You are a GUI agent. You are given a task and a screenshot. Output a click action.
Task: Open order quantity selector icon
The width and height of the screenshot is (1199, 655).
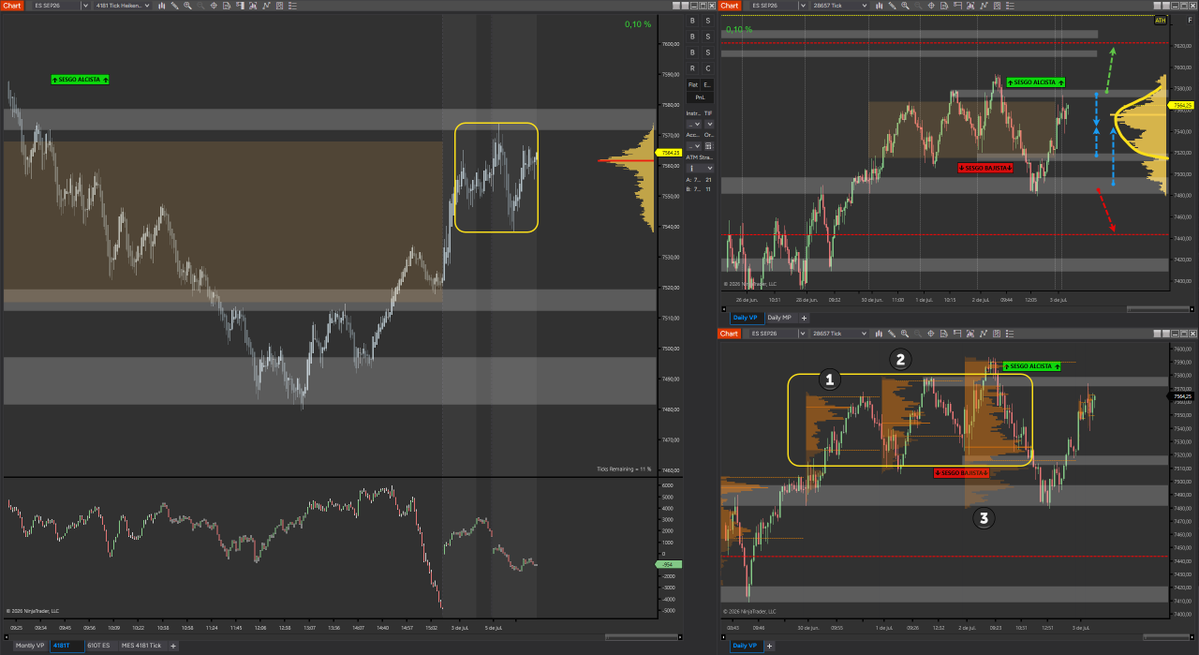pyautogui.click(x=709, y=146)
